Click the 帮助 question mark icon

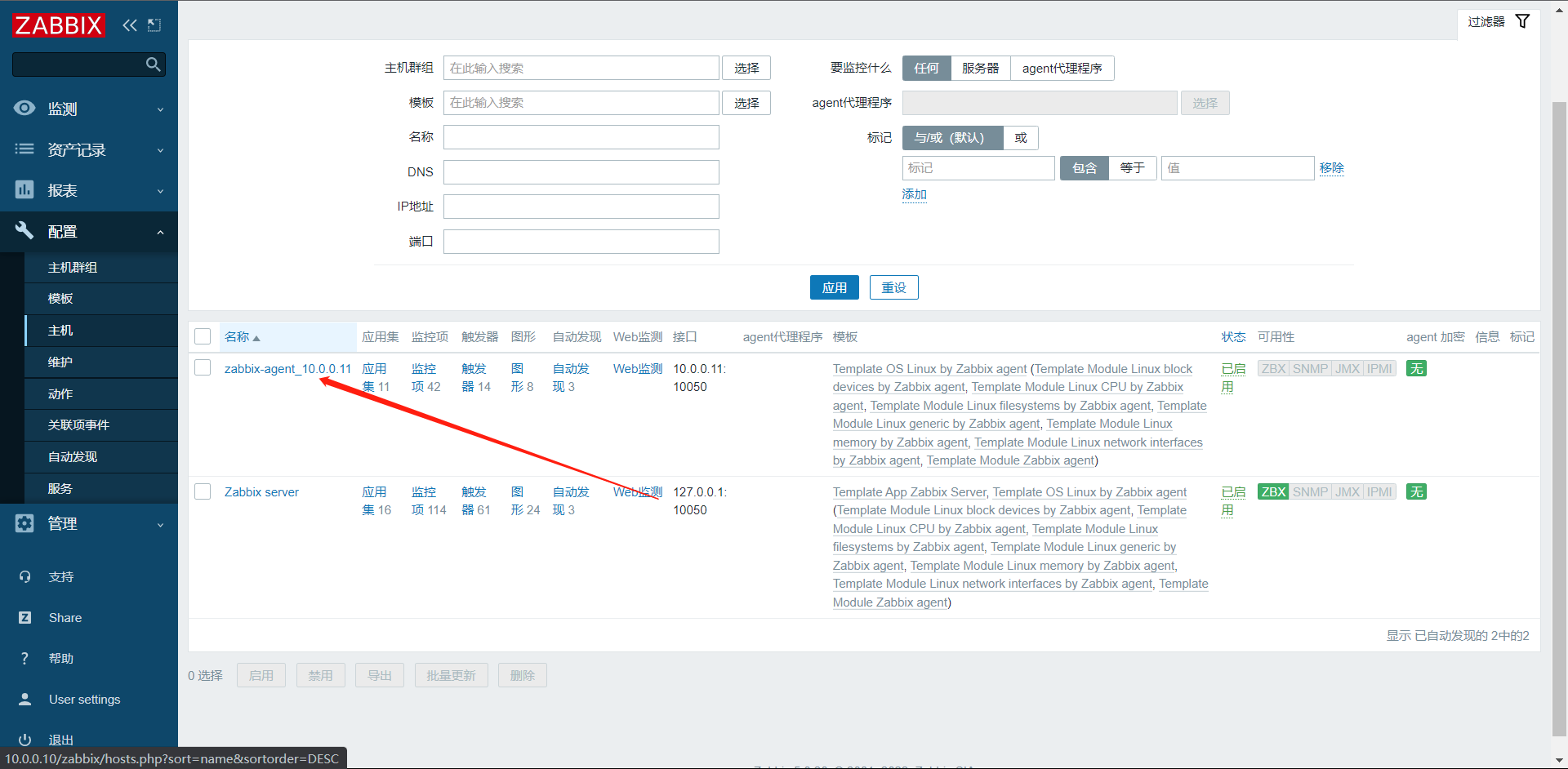tap(24, 659)
